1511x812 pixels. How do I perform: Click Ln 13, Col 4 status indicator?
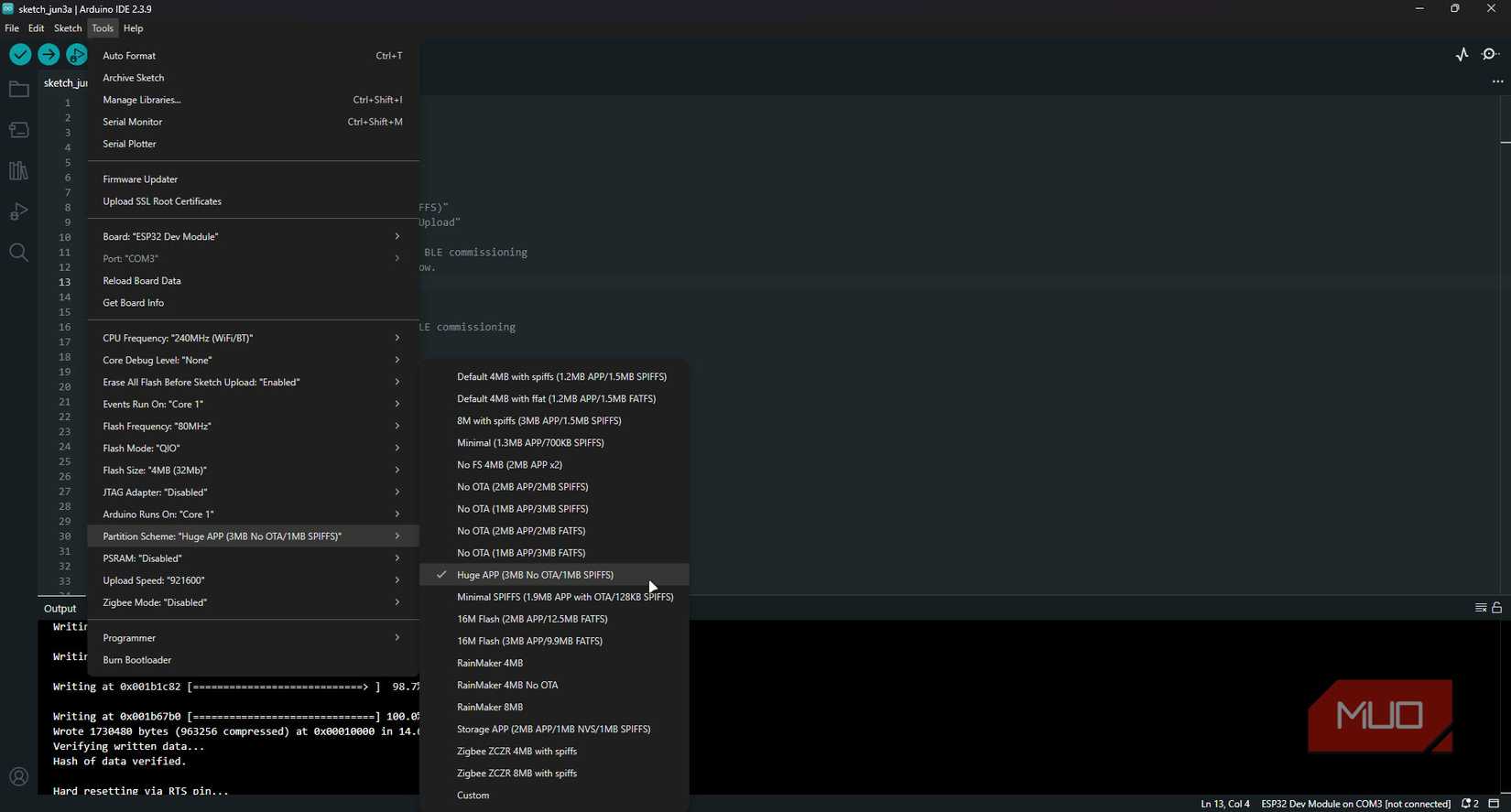point(1225,804)
